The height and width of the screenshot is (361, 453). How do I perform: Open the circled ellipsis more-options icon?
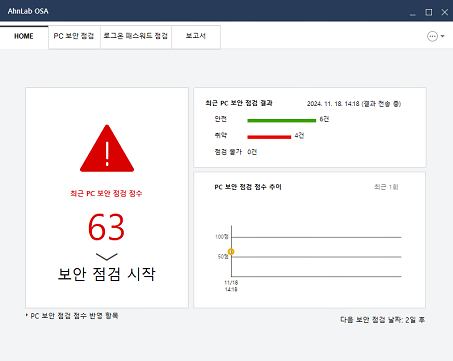[432, 36]
